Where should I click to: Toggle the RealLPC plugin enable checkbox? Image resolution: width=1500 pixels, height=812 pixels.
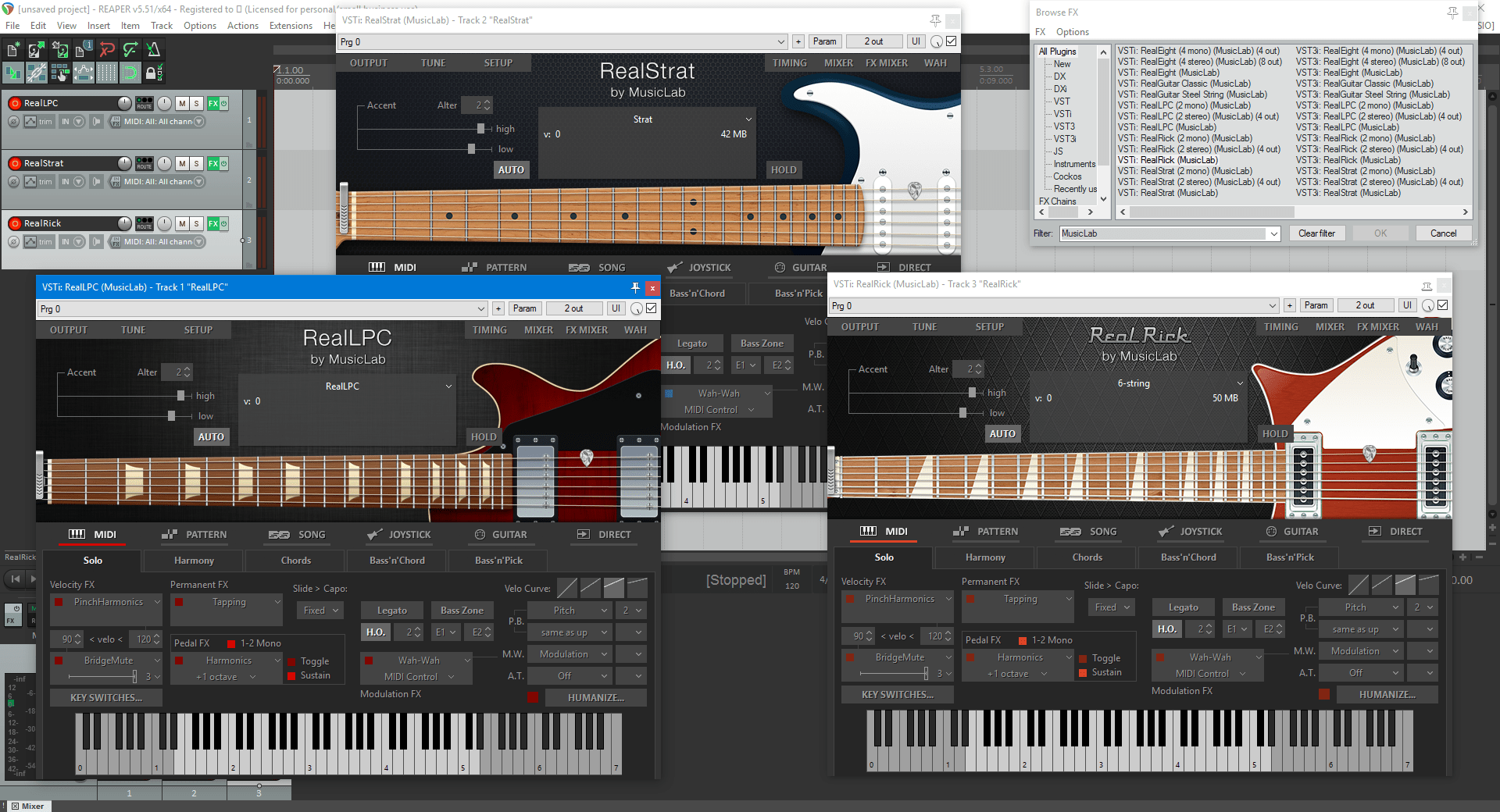[x=652, y=308]
